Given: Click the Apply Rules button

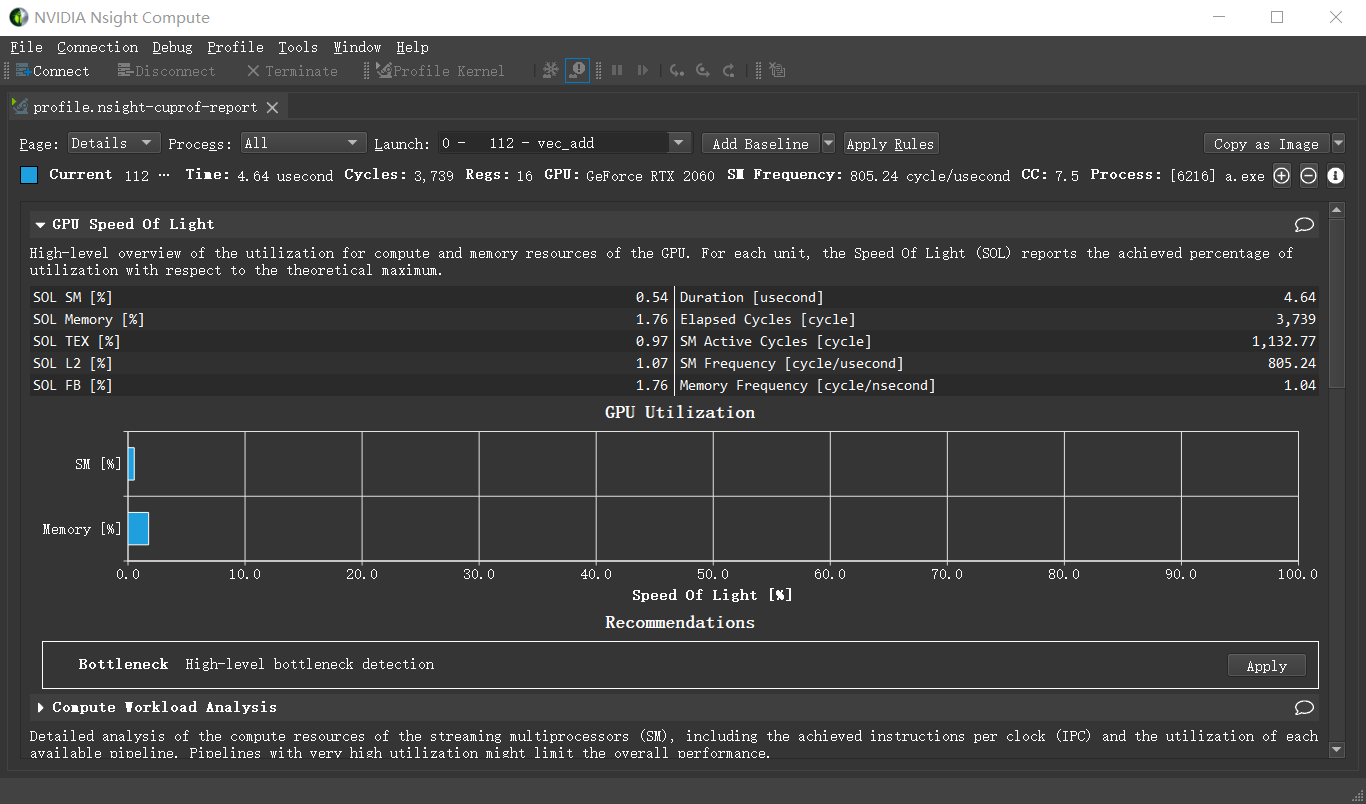Looking at the screenshot, I should (x=890, y=144).
